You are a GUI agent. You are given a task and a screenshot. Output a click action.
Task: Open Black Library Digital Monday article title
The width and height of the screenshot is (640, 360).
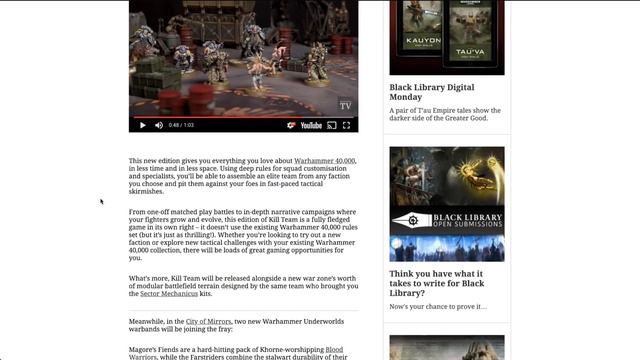pyautogui.click(x=431, y=92)
